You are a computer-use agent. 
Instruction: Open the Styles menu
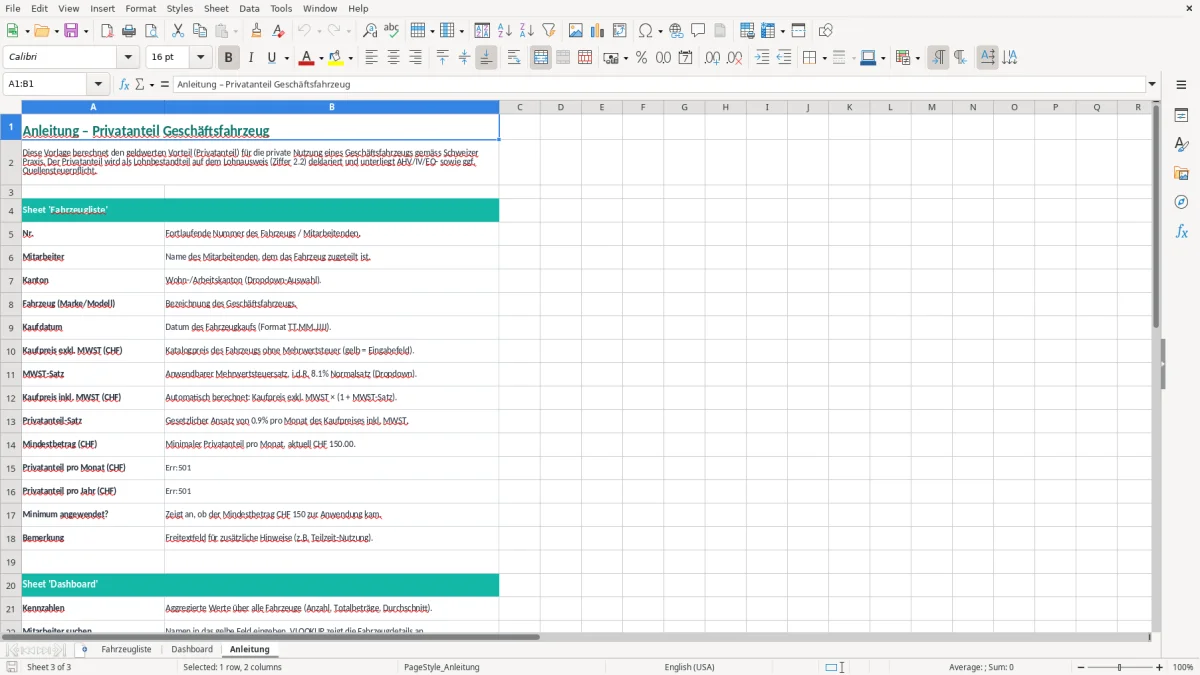tap(180, 8)
